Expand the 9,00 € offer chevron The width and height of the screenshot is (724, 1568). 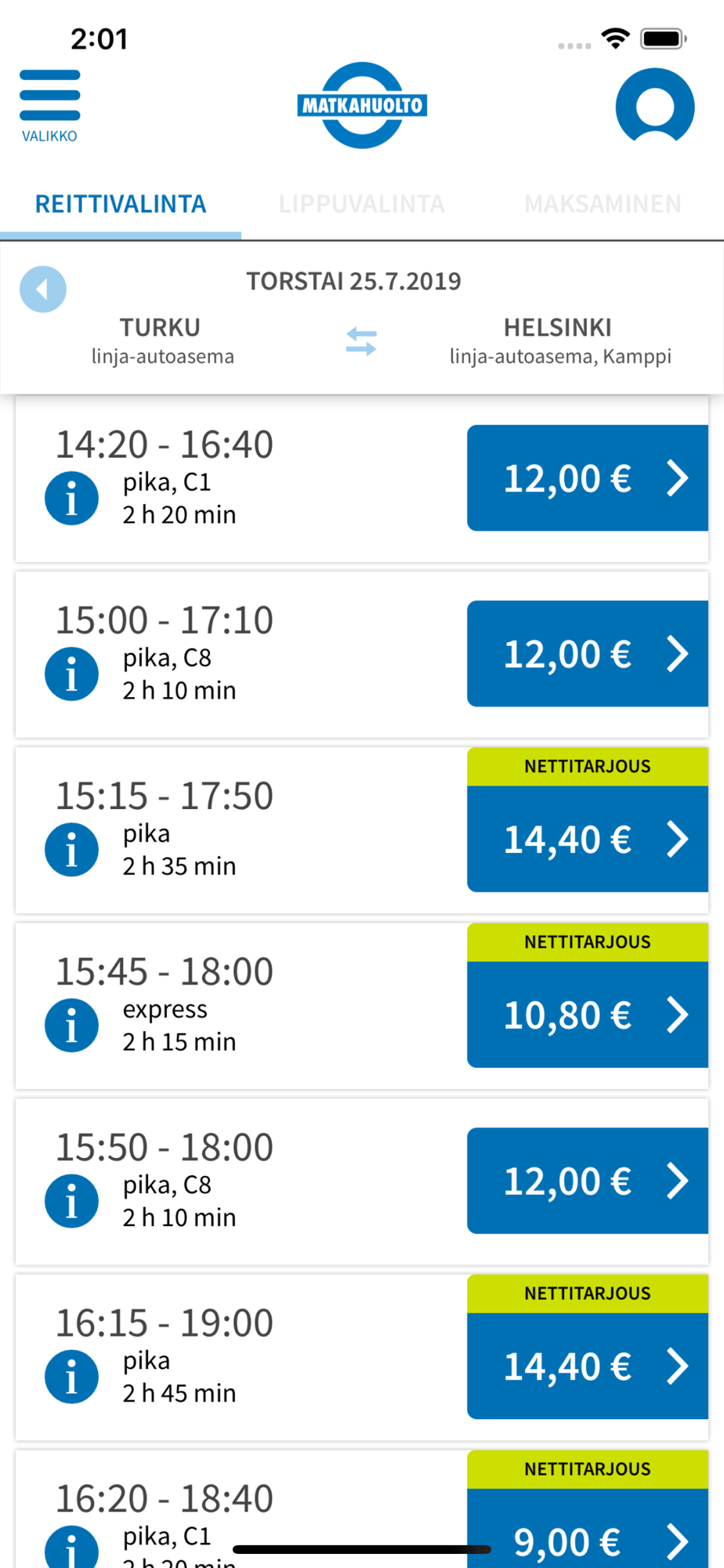click(678, 1541)
